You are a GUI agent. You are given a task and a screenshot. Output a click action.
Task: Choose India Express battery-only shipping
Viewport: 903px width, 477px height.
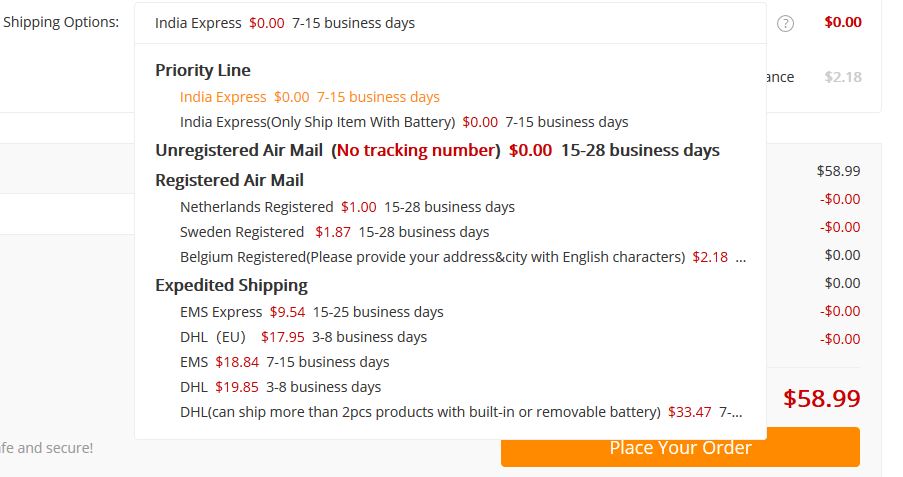[x=404, y=122]
